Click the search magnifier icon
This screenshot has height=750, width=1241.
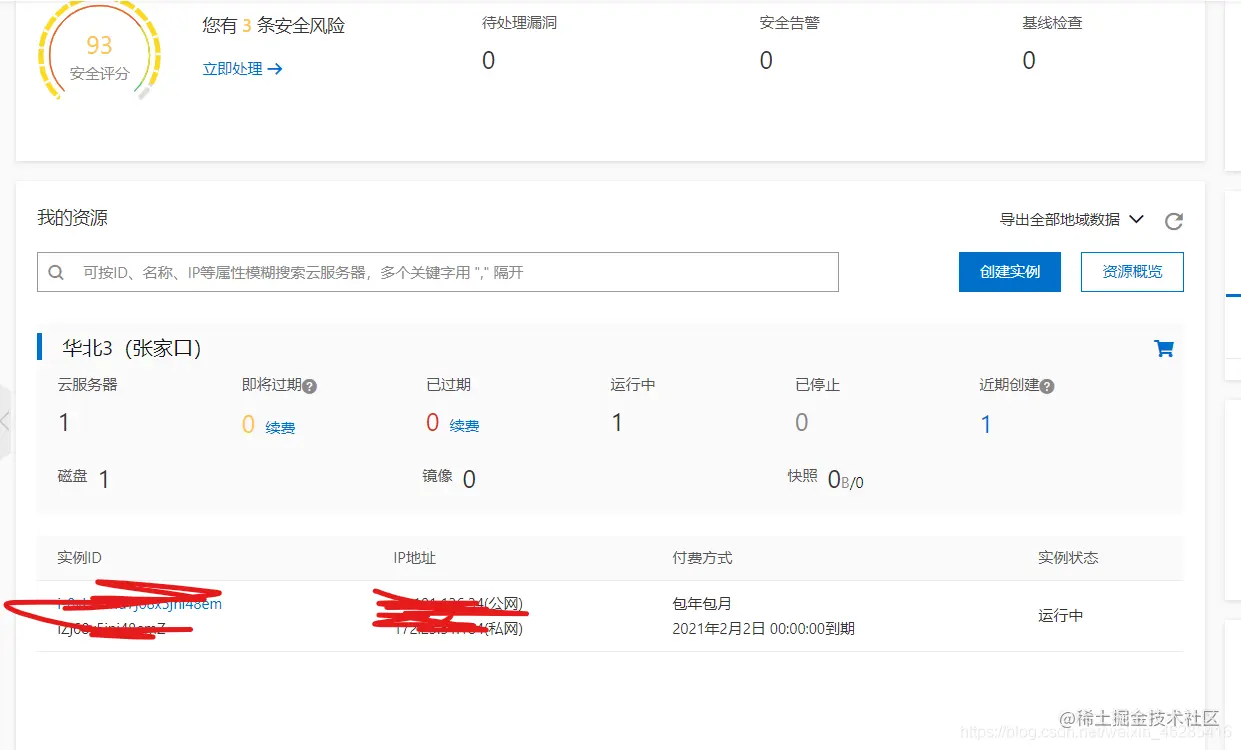56,271
